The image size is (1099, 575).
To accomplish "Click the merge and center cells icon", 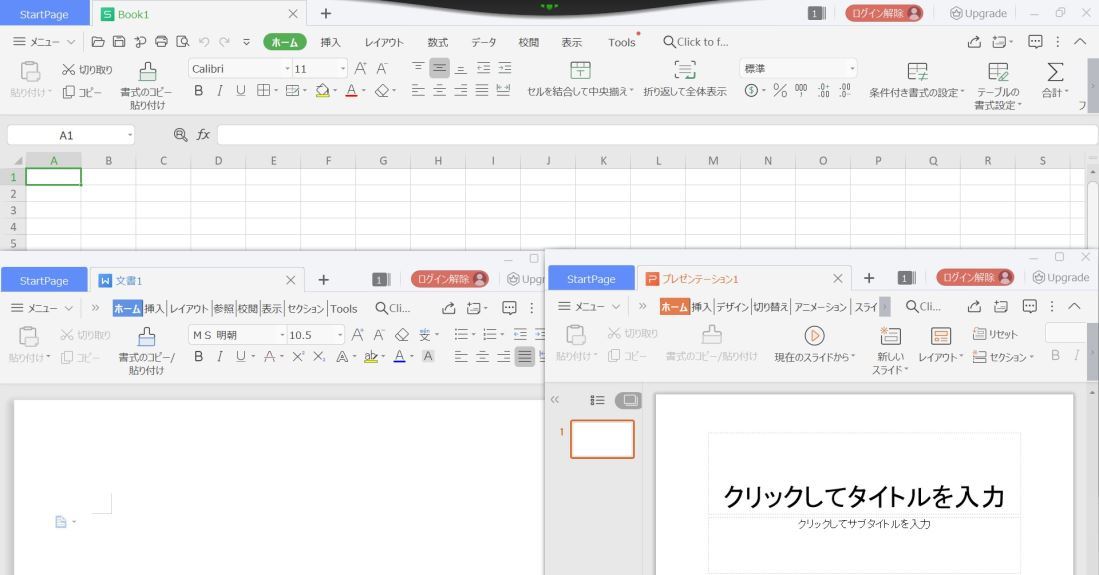I will pos(580,70).
